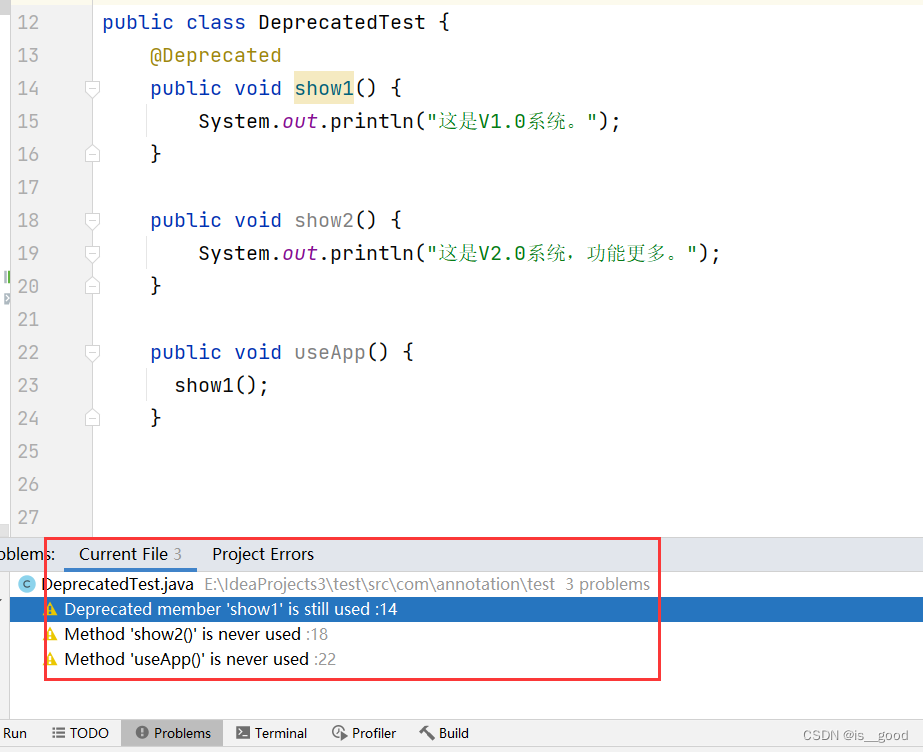The width and height of the screenshot is (923, 752).
Task: Select 'Deprecated member show1 is still used' warning
Action: pos(466,609)
